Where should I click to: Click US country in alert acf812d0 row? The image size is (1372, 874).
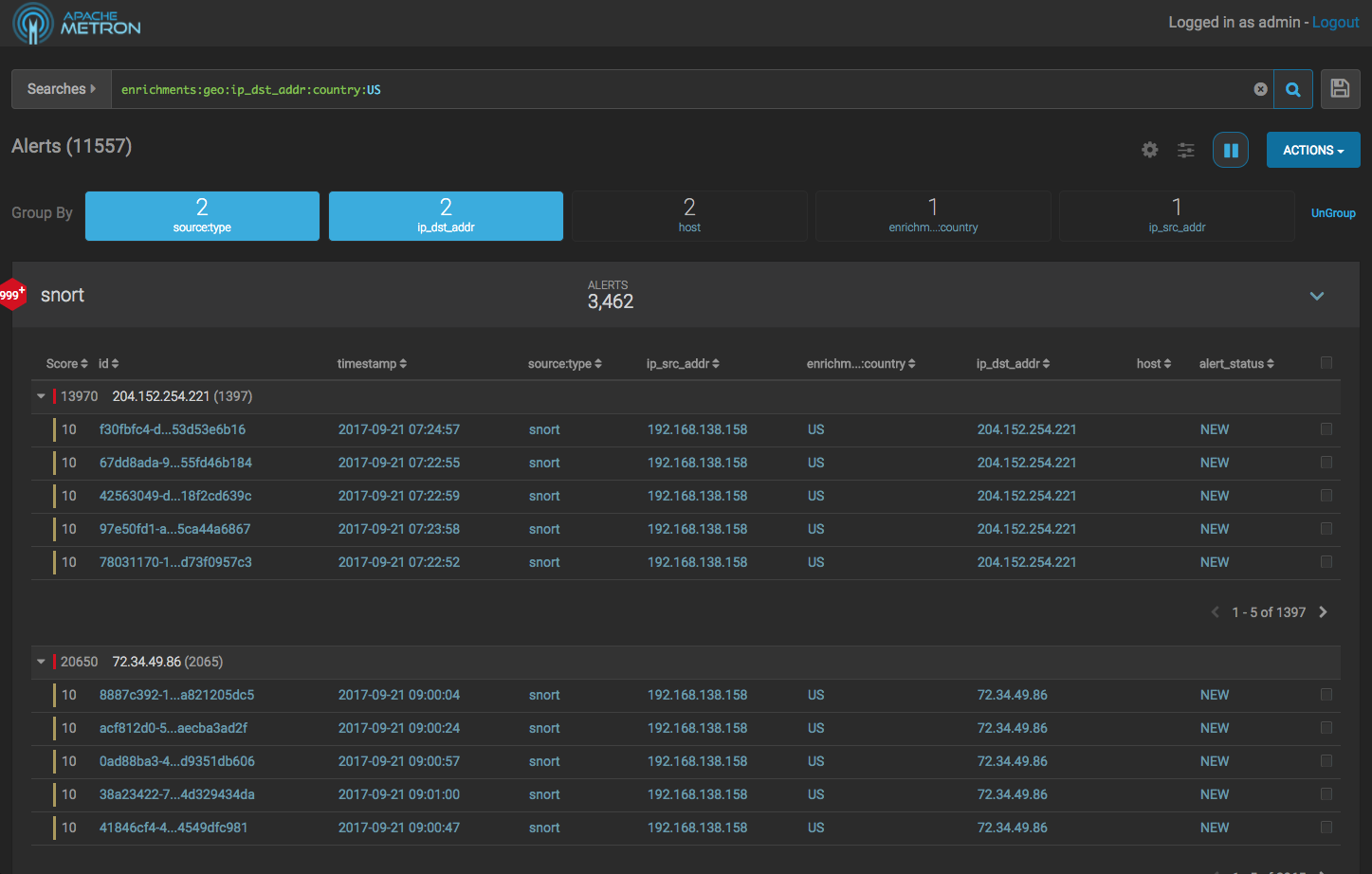pos(816,728)
